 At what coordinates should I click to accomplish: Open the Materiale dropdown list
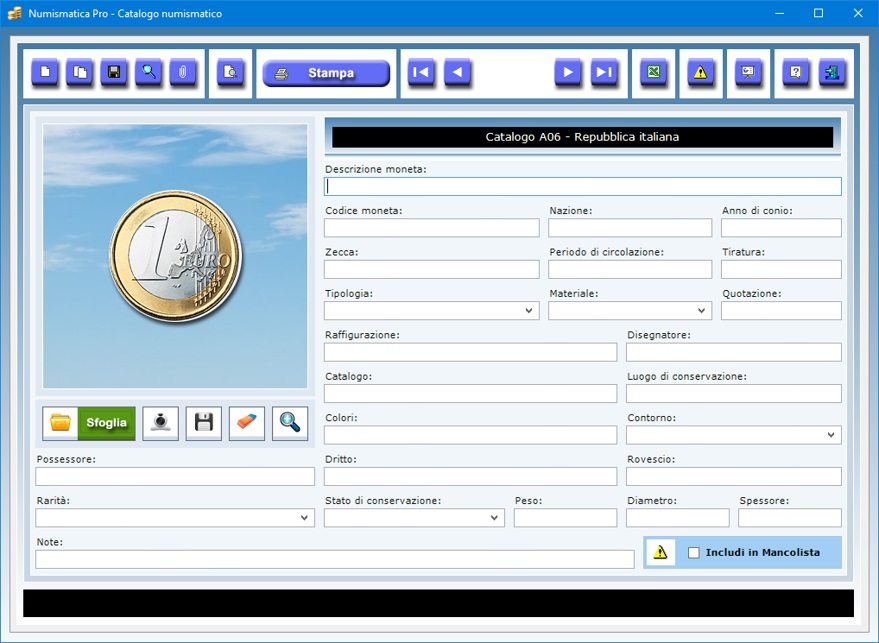701,311
